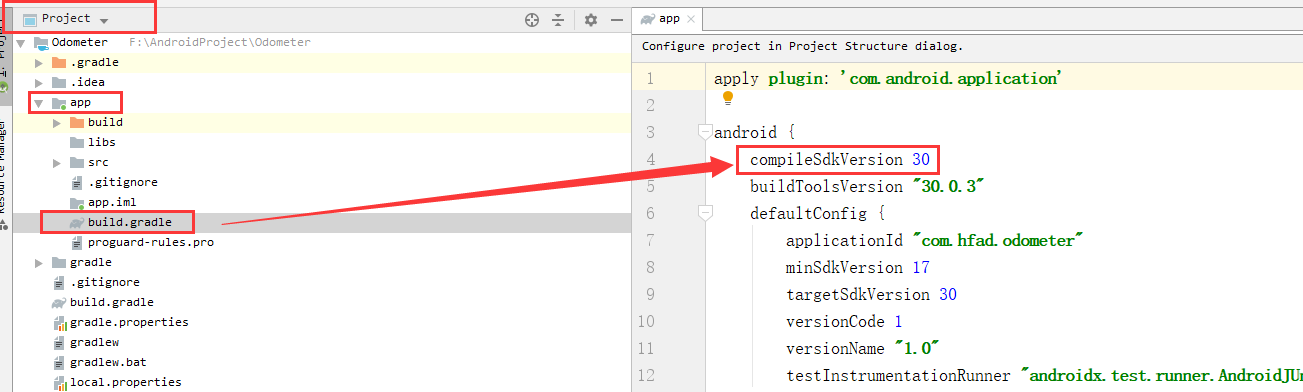Click the yellow lightbulb quick-fix icon

(728, 98)
